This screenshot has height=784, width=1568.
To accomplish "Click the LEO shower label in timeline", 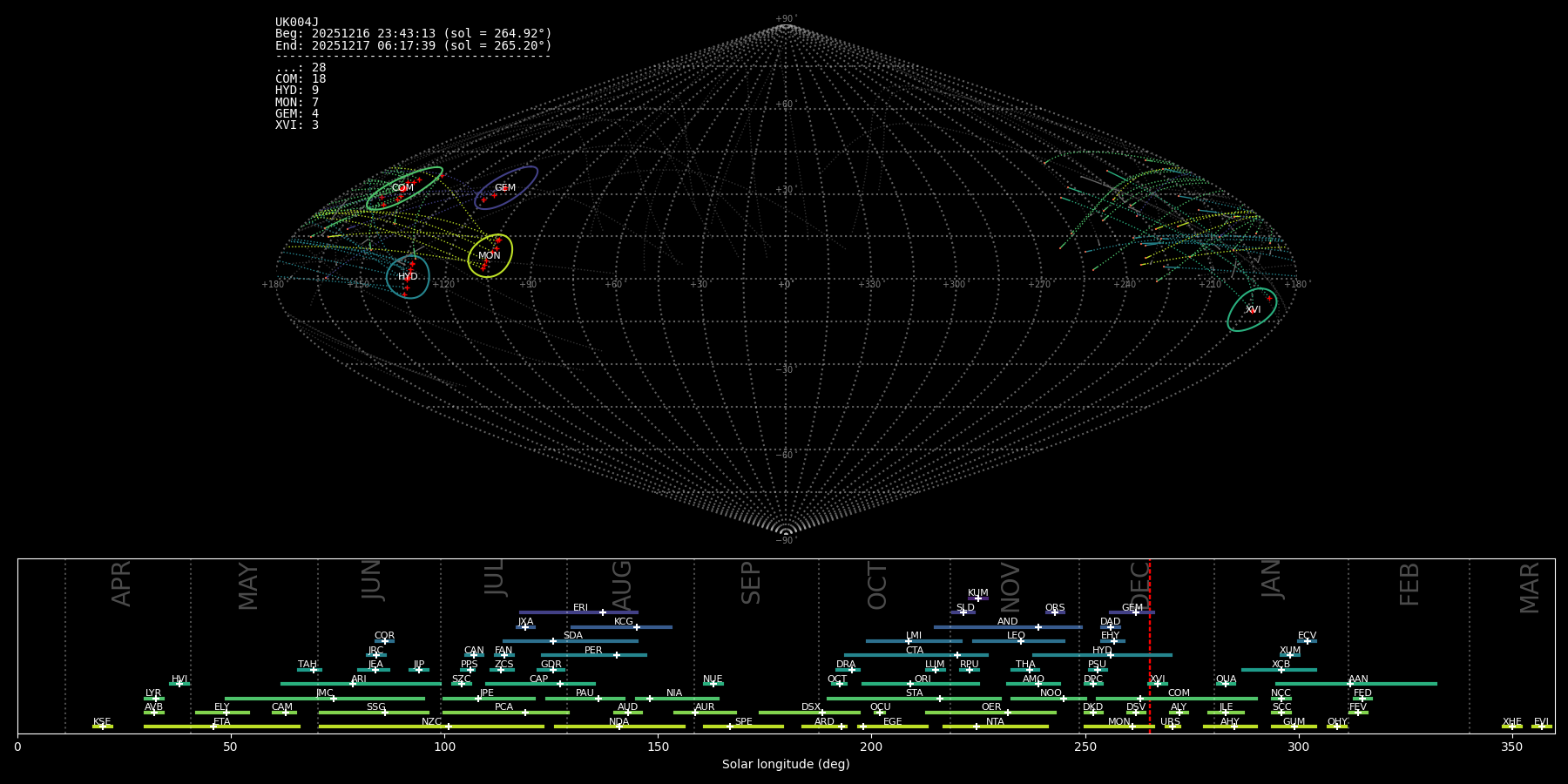I will coord(1016,636).
